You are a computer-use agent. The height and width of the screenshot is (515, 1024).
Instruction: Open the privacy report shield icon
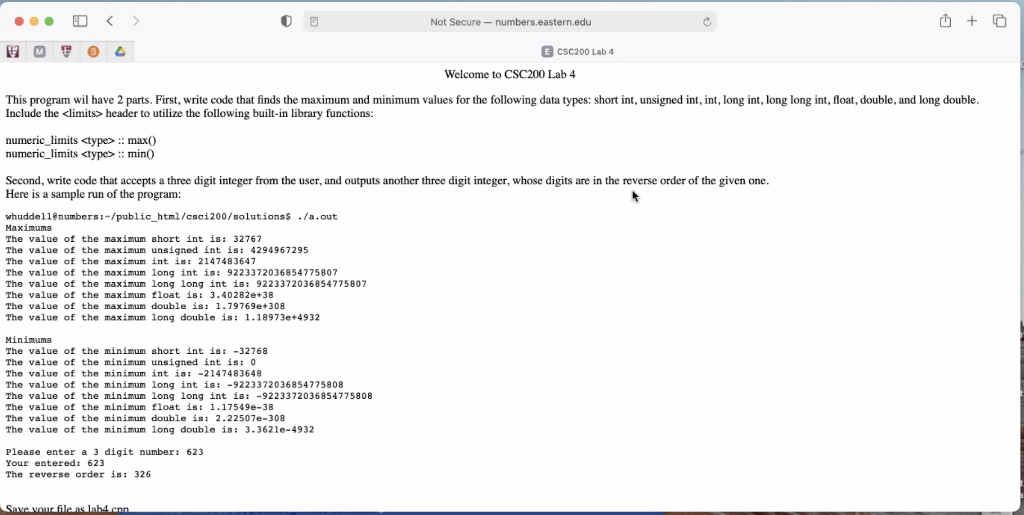point(286,22)
